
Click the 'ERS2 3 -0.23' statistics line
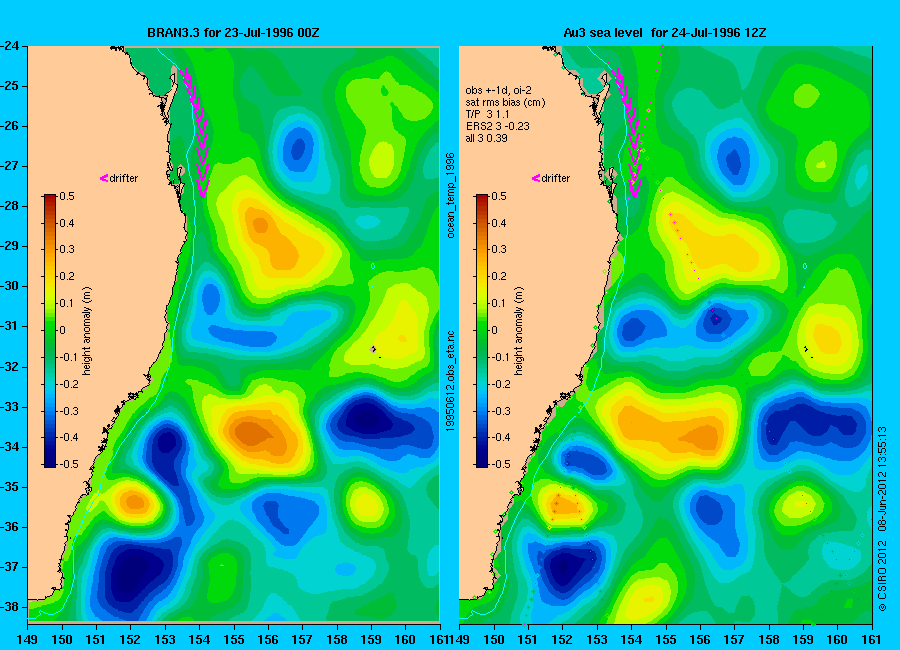tap(497, 126)
